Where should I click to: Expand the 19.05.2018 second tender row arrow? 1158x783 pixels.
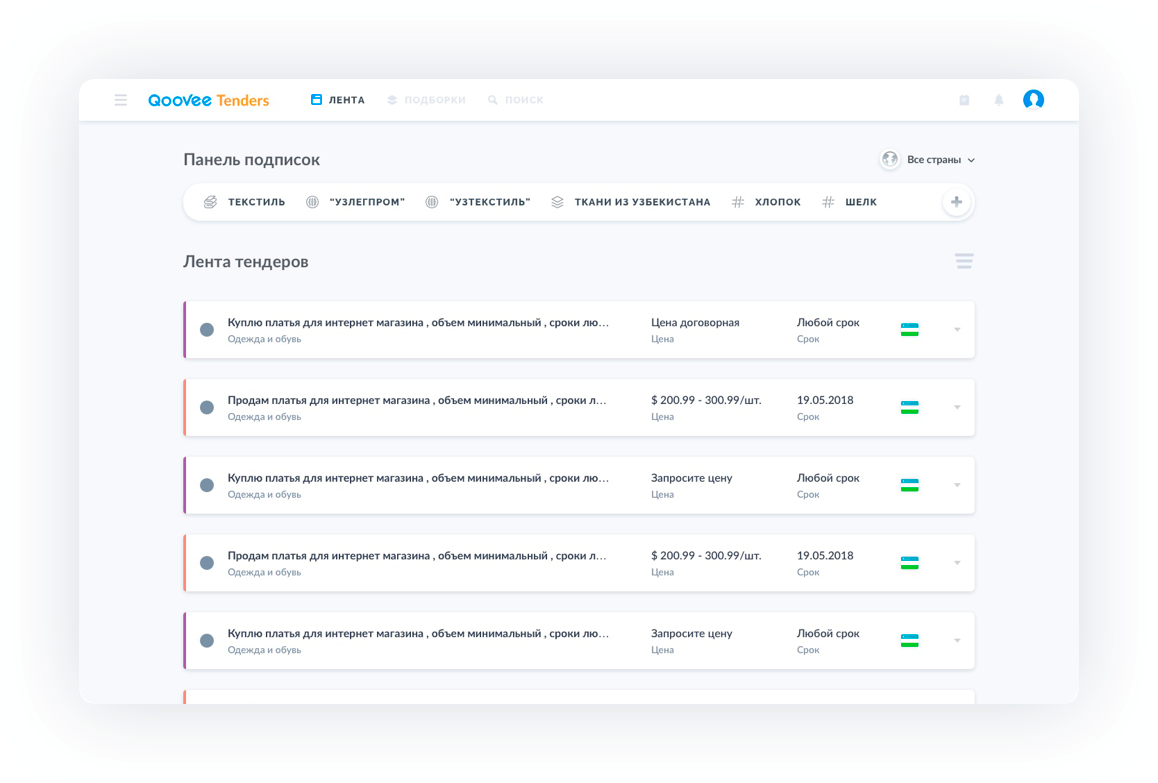[957, 407]
